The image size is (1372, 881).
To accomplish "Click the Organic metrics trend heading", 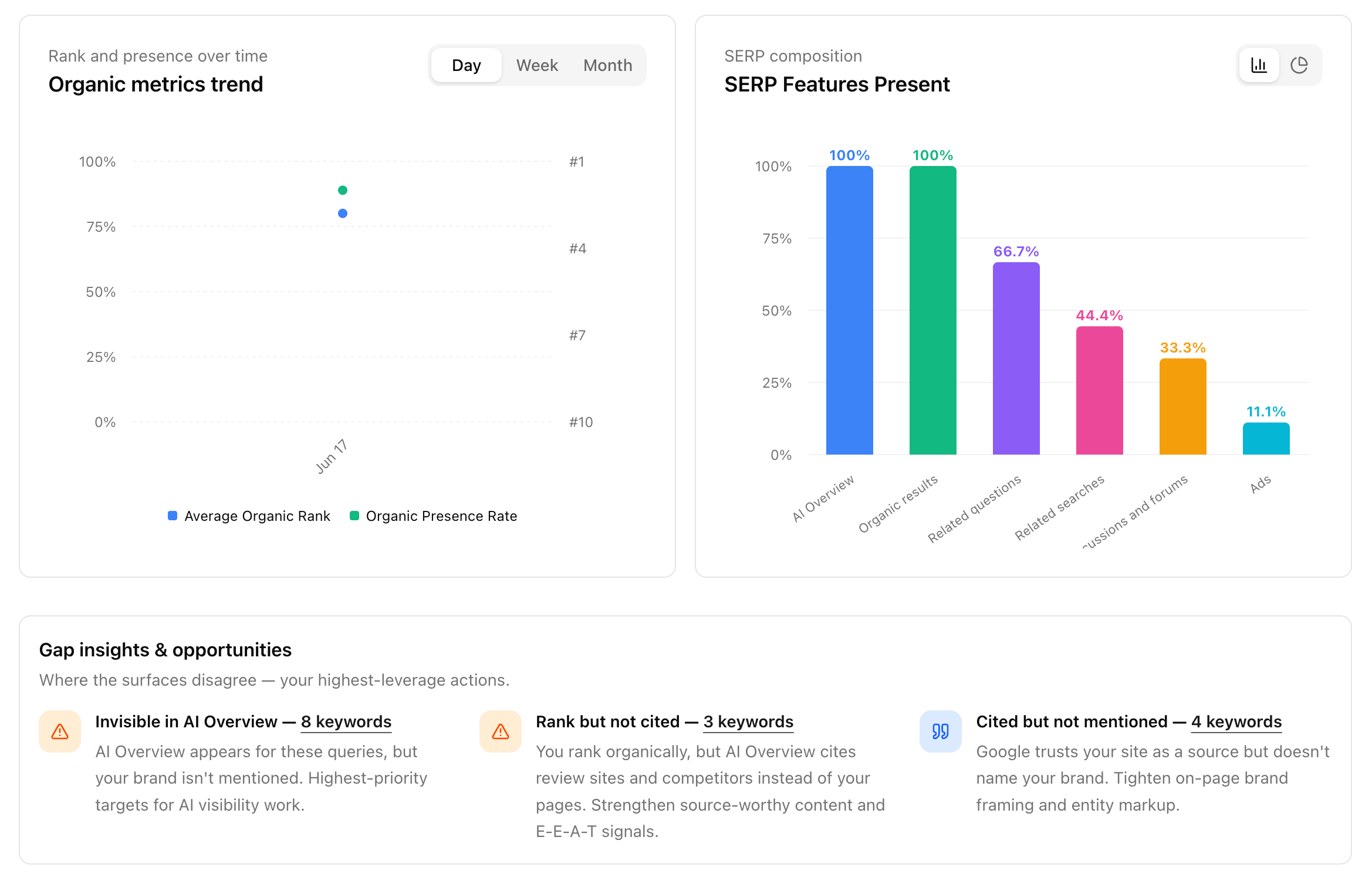I will (156, 84).
